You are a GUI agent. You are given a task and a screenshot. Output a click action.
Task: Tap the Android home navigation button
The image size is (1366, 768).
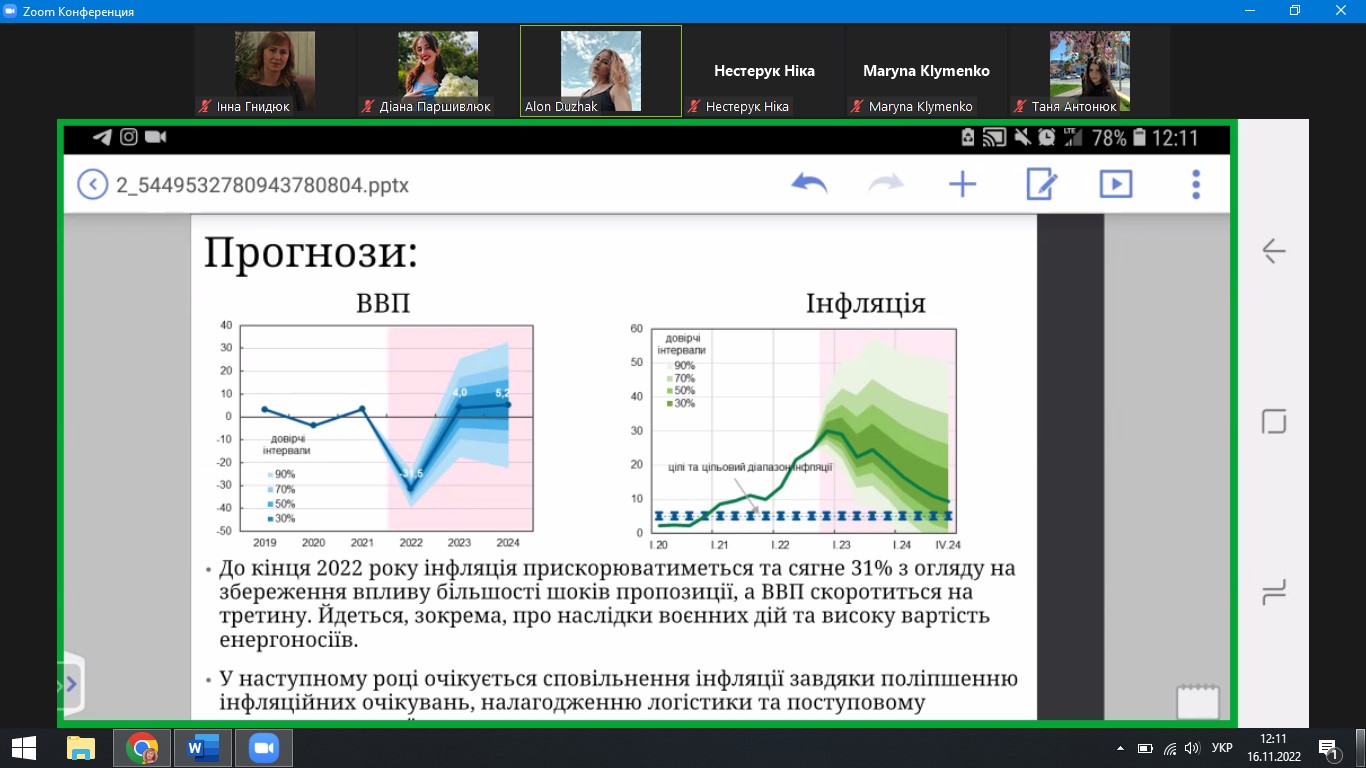pos(1273,421)
